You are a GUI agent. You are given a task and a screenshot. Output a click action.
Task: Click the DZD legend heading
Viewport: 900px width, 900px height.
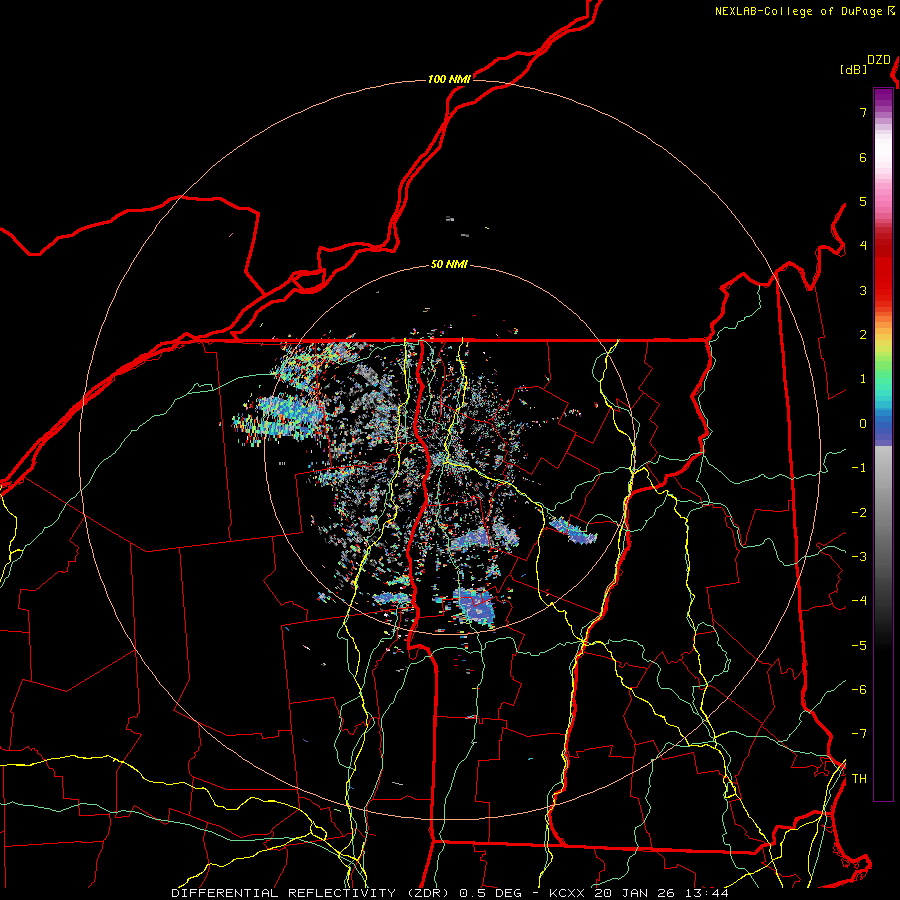[879, 60]
